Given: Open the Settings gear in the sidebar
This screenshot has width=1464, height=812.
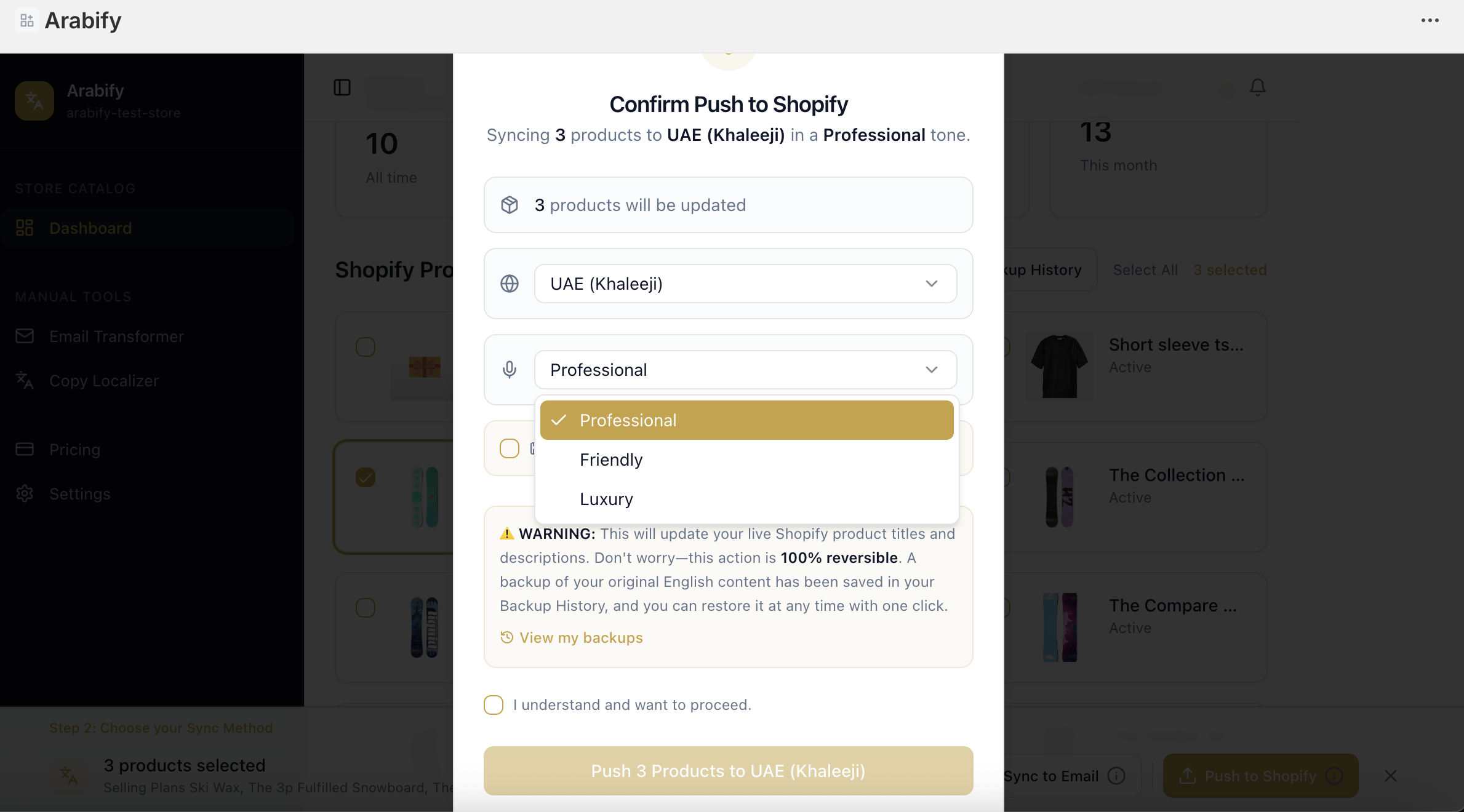Looking at the screenshot, I should point(25,493).
